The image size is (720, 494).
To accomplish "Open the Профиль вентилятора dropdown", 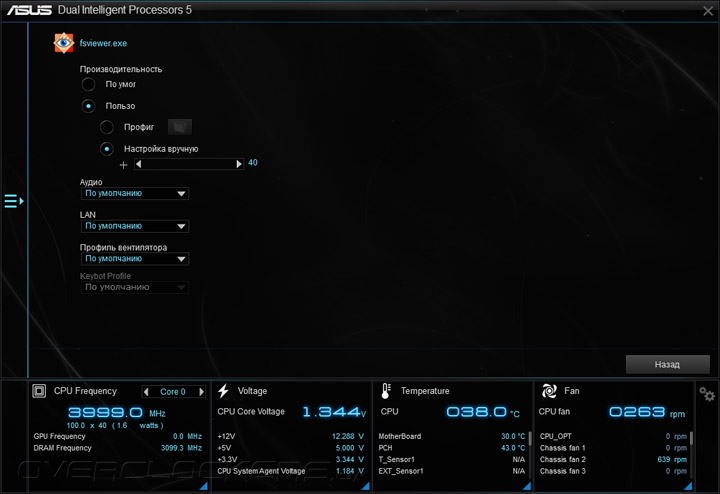I will (135, 259).
